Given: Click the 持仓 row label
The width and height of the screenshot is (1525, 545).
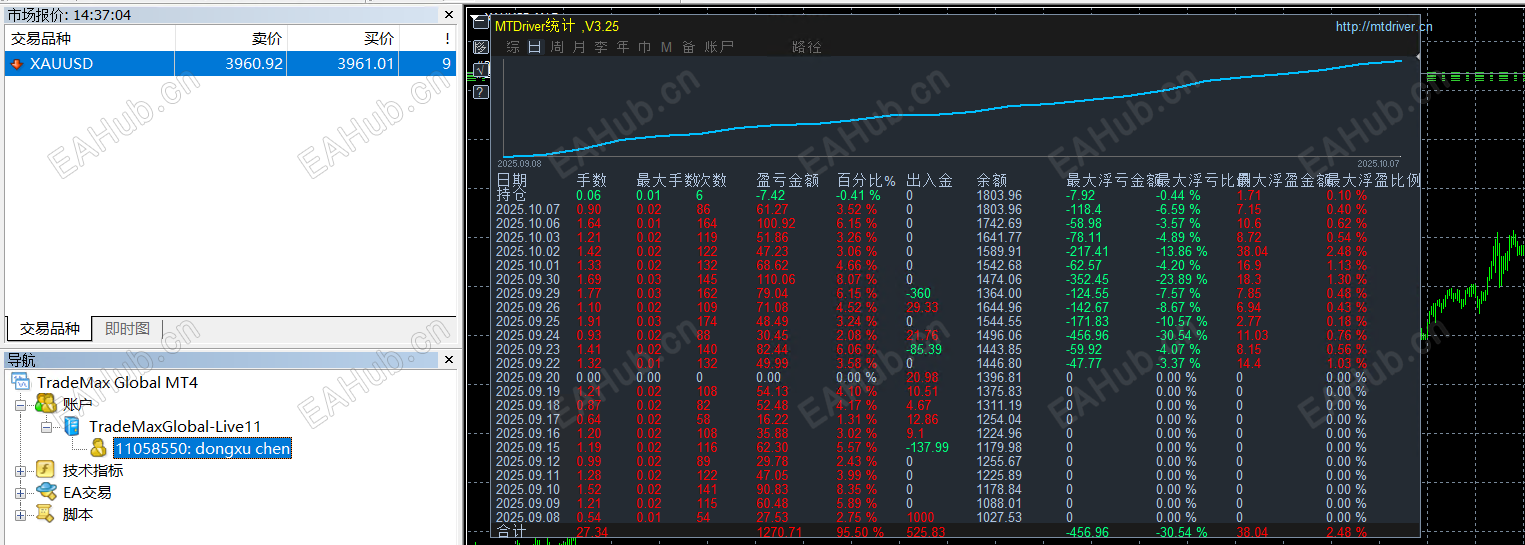Looking at the screenshot, I should coord(511,195).
